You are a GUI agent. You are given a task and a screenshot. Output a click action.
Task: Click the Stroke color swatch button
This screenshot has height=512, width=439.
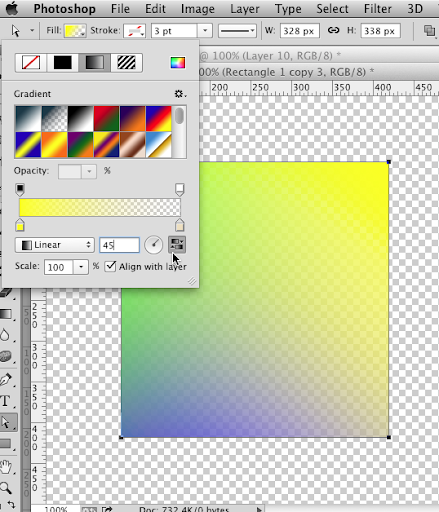134,31
